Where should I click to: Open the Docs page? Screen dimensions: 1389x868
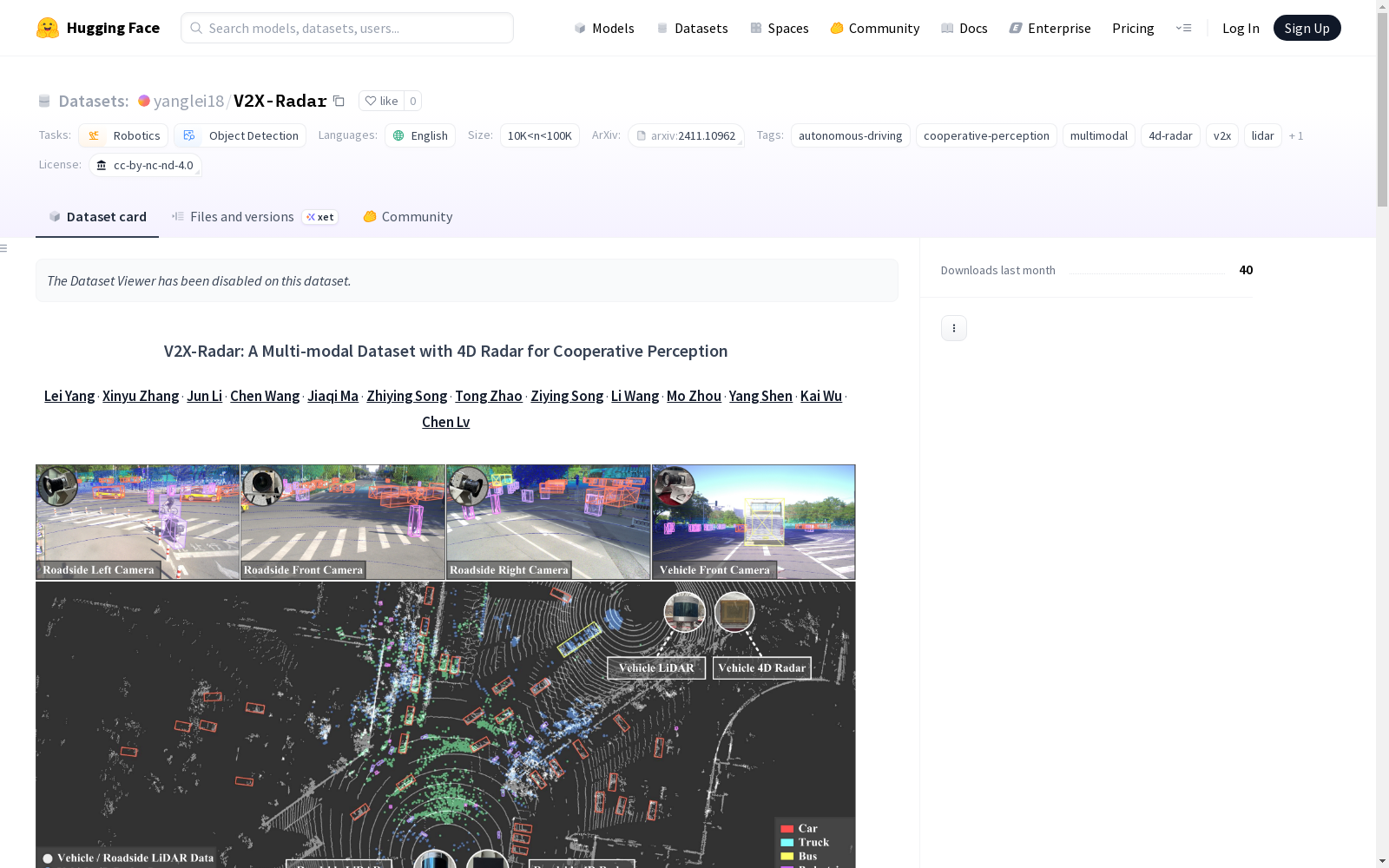pyautogui.click(x=964, y=28)
